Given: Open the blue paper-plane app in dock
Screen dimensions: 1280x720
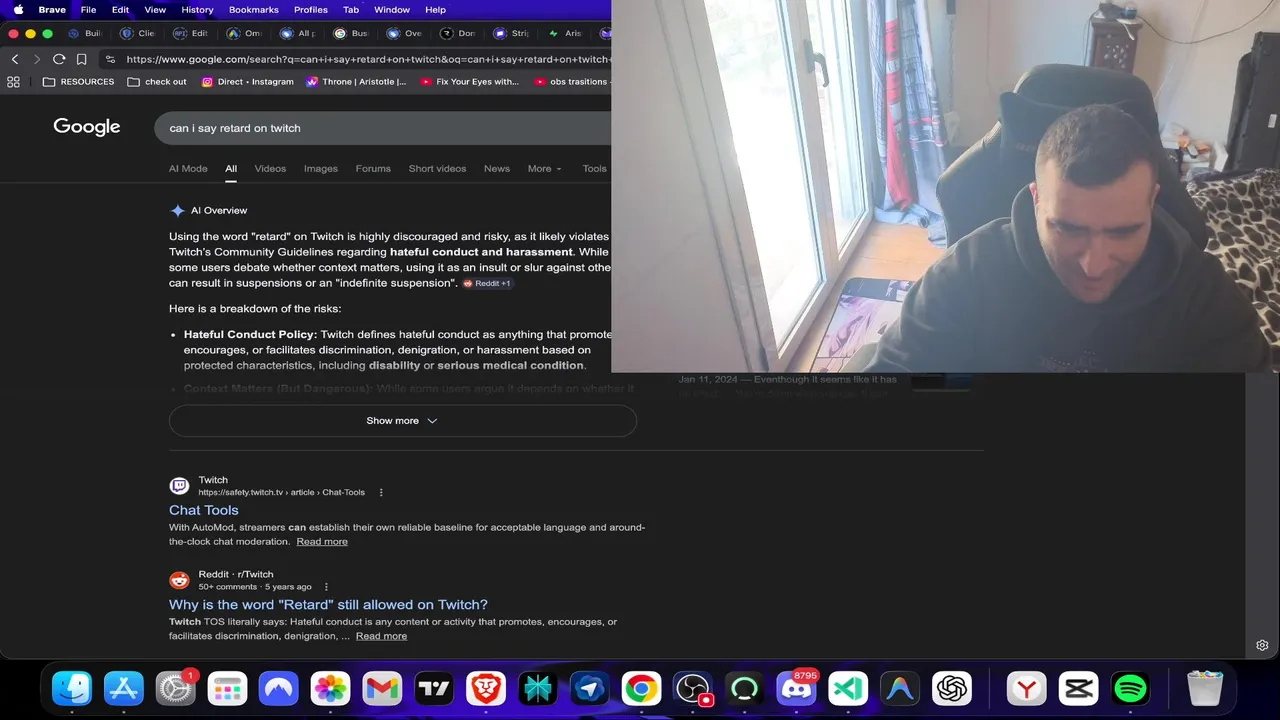Looking at the screenshot, I should pos(589,688).
